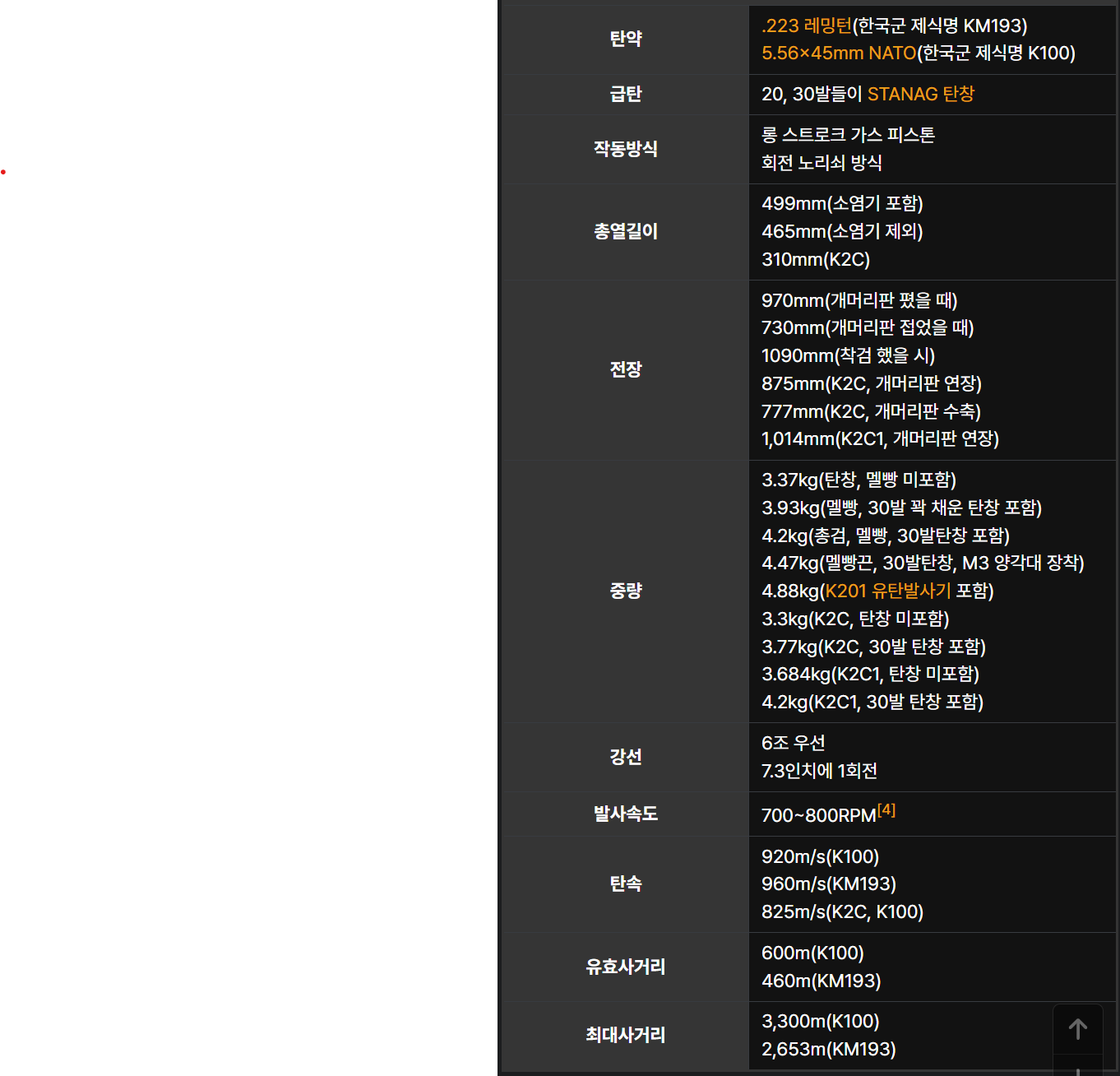Open the .223 레밍턴 link
The width and height of the screenshot is (1120, 1076).
point(807,26)
